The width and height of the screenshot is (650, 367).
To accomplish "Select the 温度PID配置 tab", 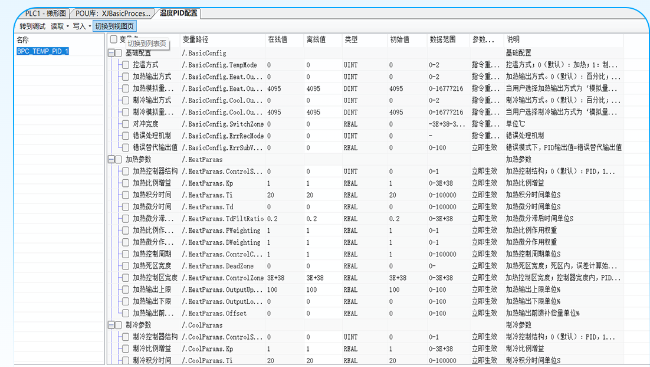I will pos(179,13).
